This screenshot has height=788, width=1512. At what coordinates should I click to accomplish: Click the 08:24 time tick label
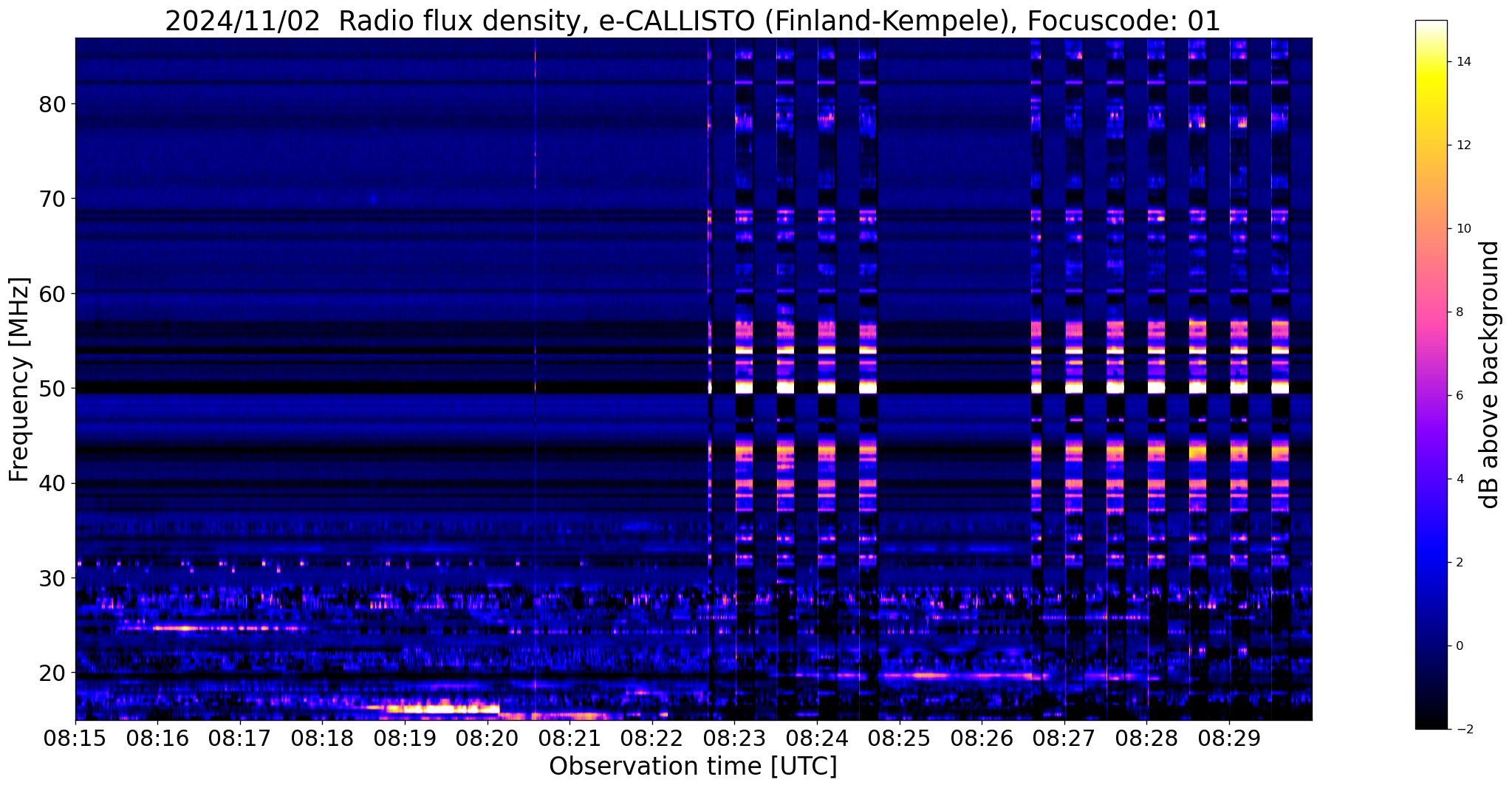click(817, 739)
